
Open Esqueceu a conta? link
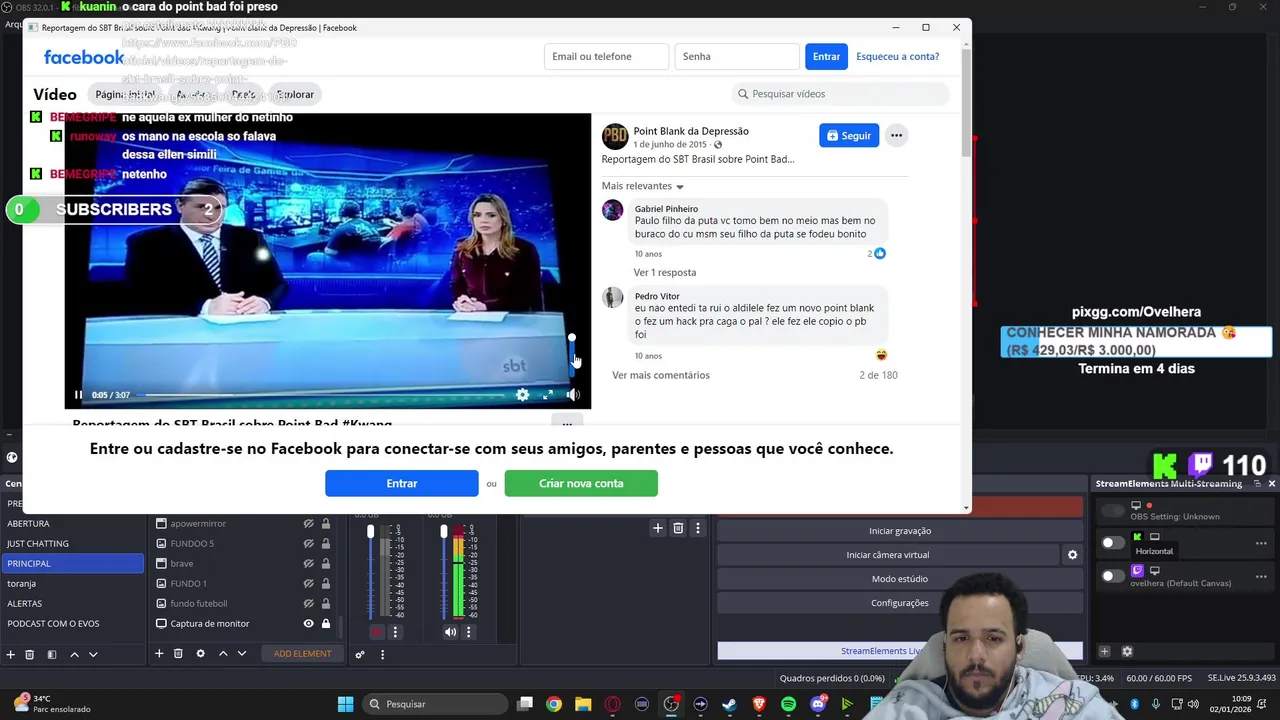click(x=897, y=57)
